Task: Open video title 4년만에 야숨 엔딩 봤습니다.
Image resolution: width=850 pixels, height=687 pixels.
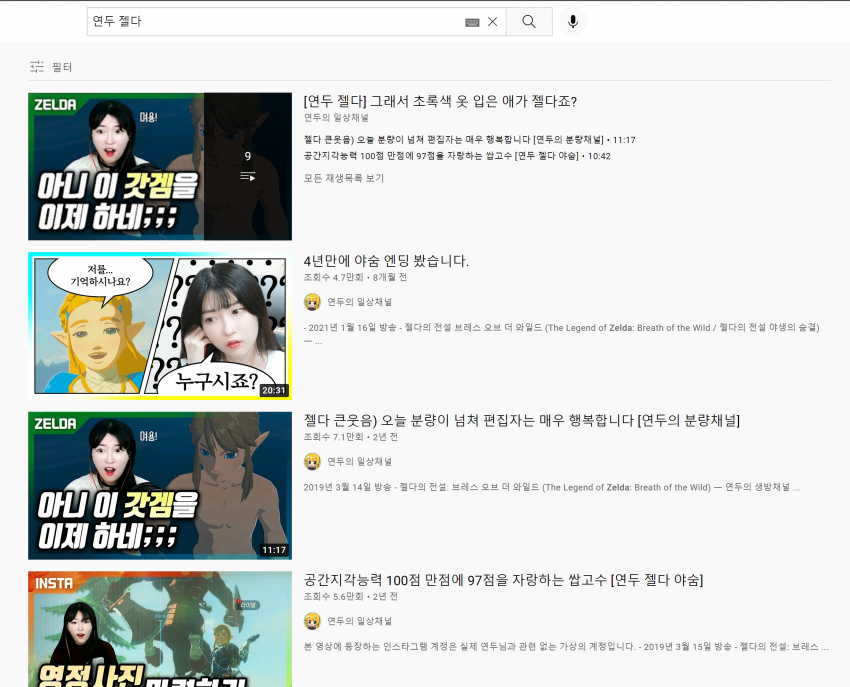Action: pyautogui.click(x=386, y=261)
